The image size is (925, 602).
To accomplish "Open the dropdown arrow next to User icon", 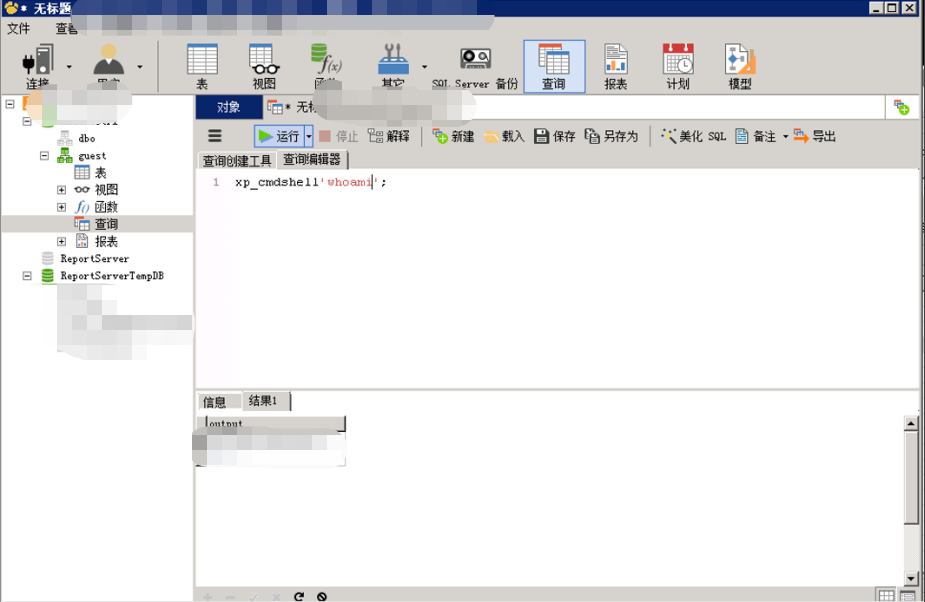I will 140,67.
